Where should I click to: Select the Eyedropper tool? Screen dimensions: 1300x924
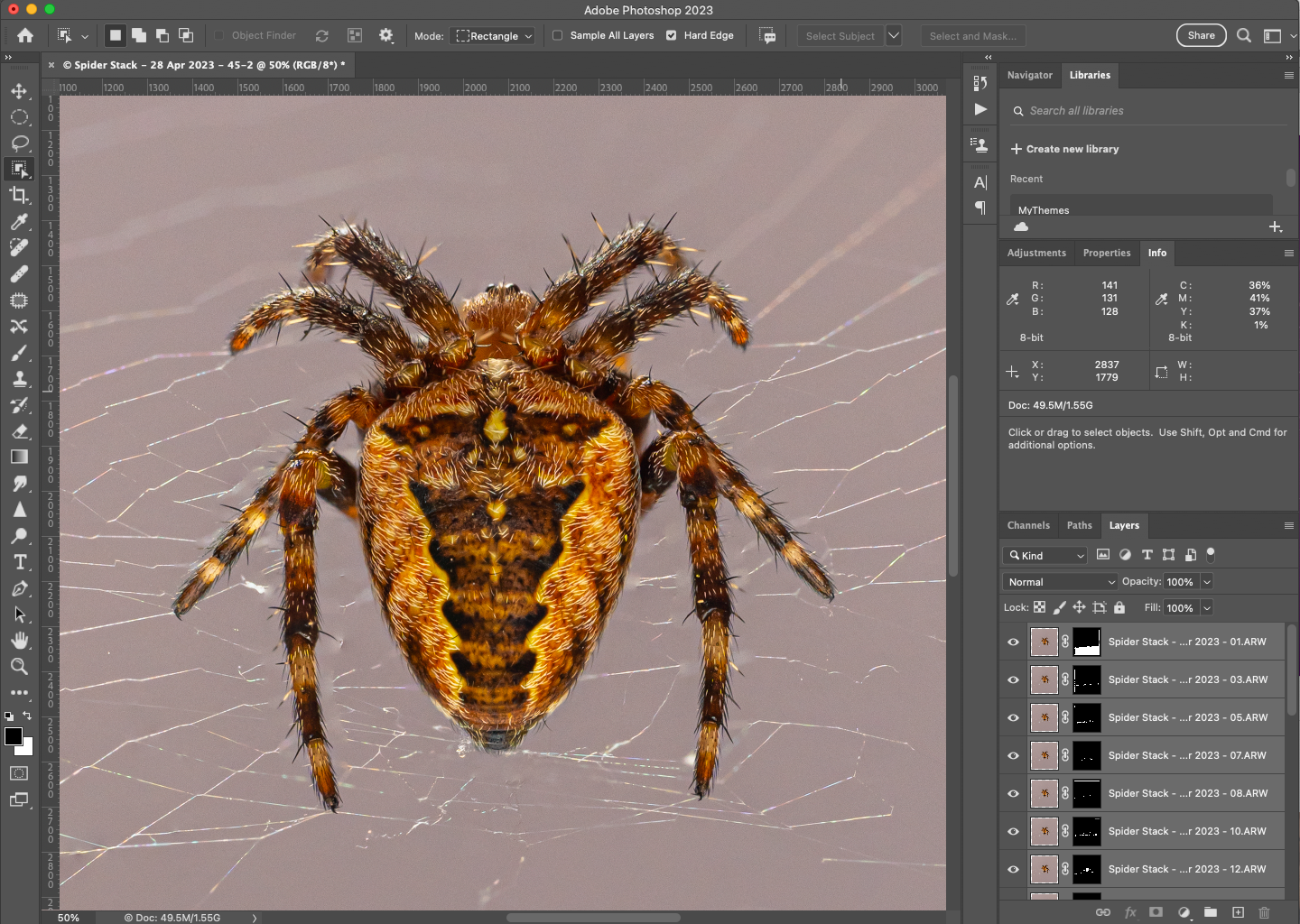[19, 222]
